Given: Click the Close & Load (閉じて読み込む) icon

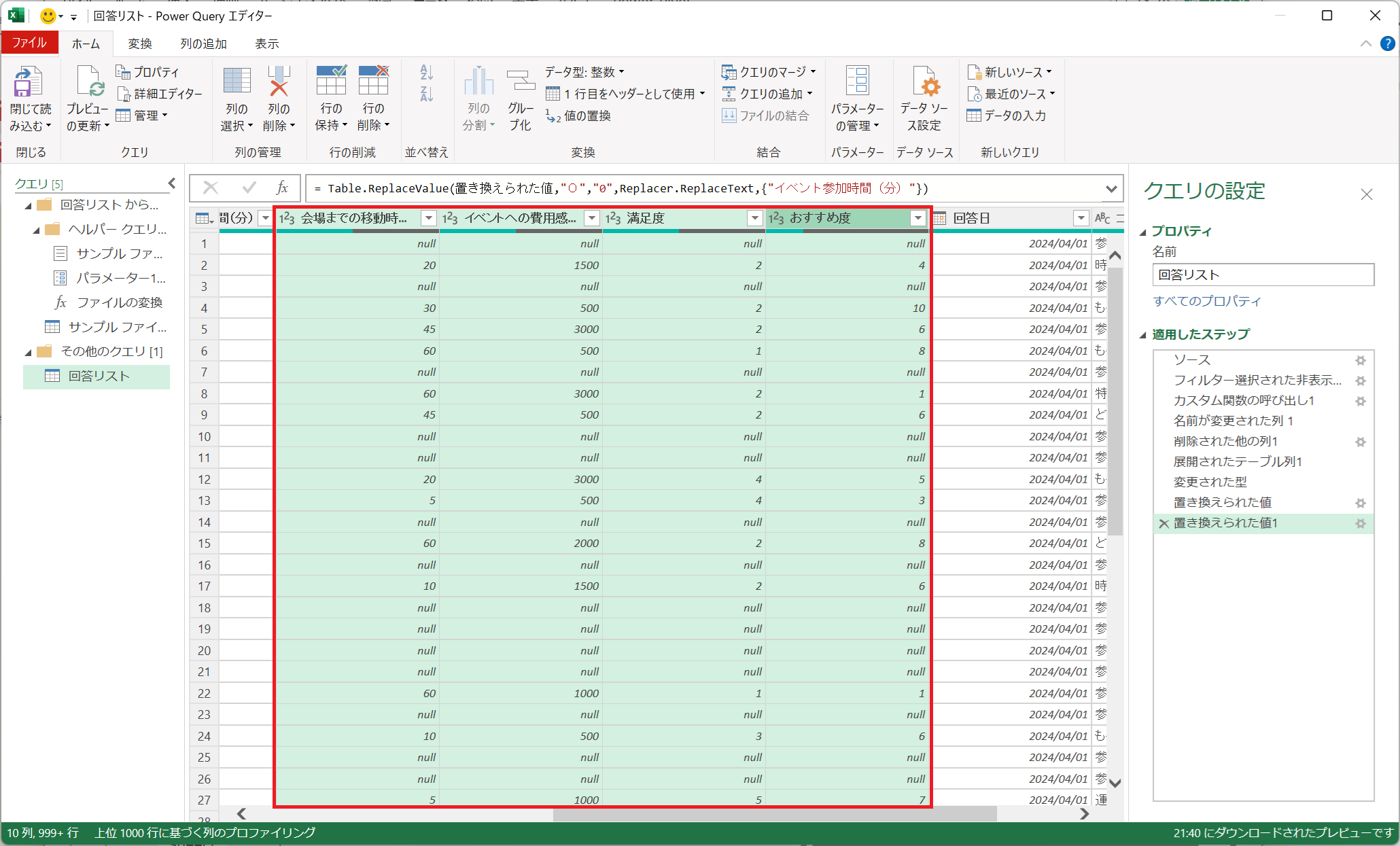Looking at the screenshot, I should tap(27, 82).
